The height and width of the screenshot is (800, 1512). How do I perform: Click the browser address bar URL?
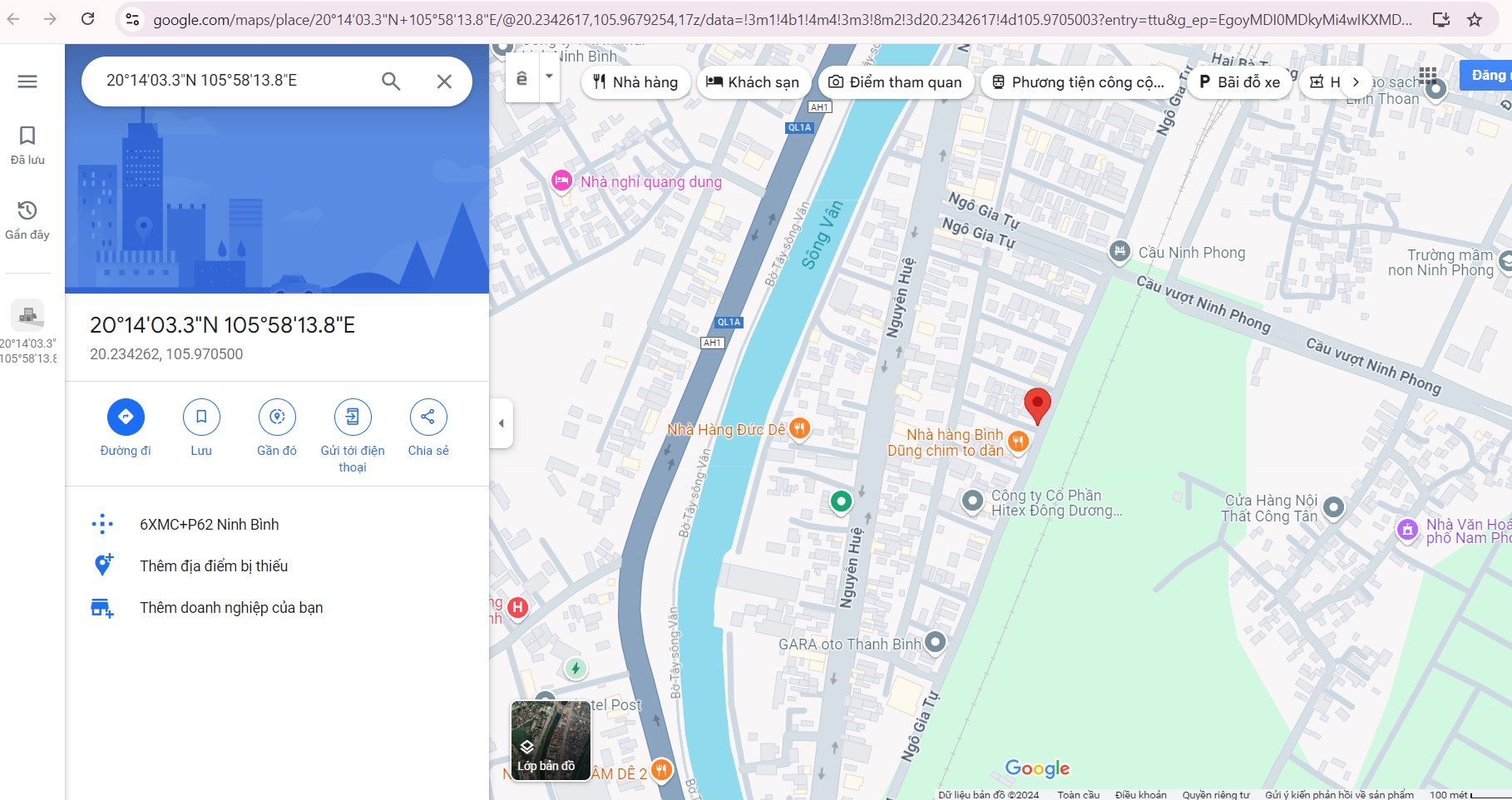782,19
